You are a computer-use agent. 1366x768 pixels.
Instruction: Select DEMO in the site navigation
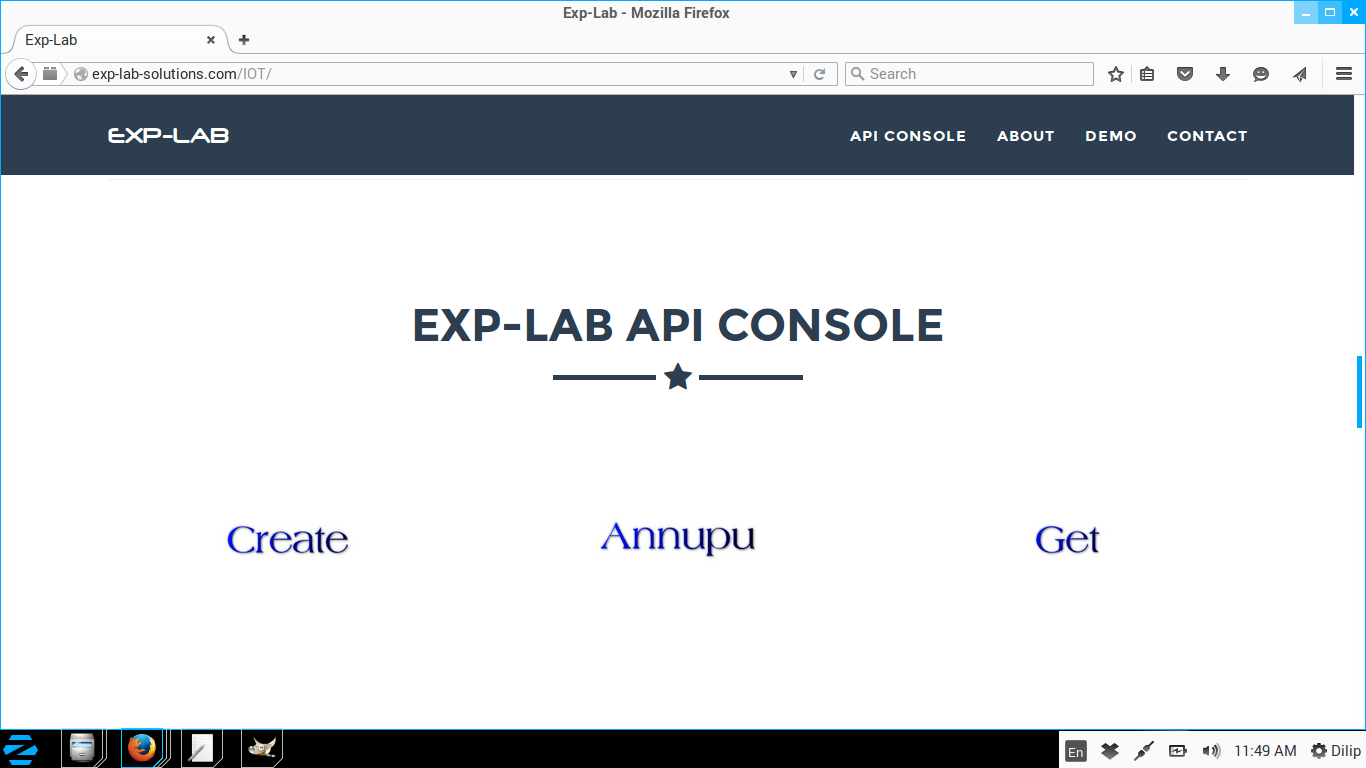(1111, 135)
